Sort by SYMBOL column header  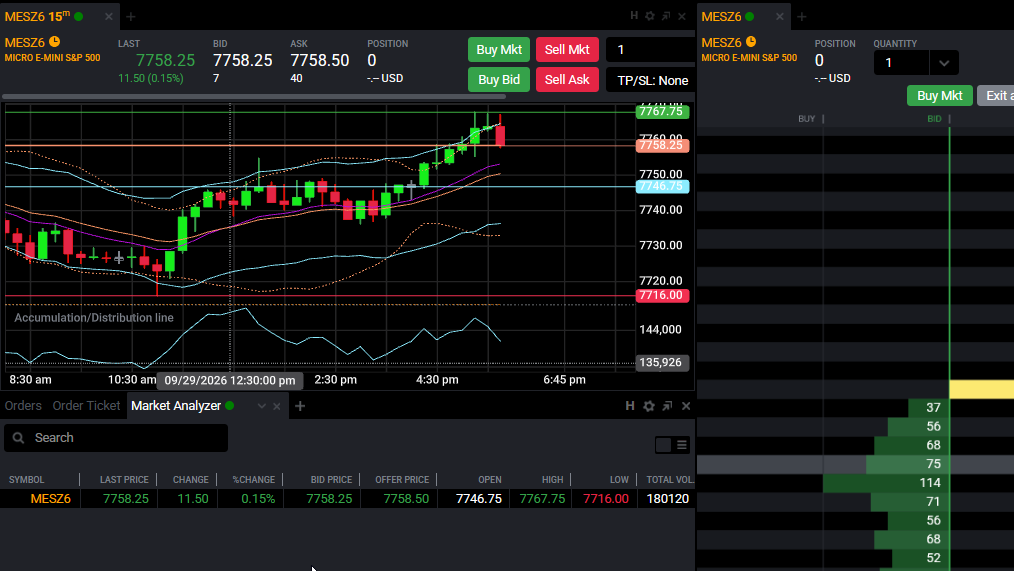(27, 480)
